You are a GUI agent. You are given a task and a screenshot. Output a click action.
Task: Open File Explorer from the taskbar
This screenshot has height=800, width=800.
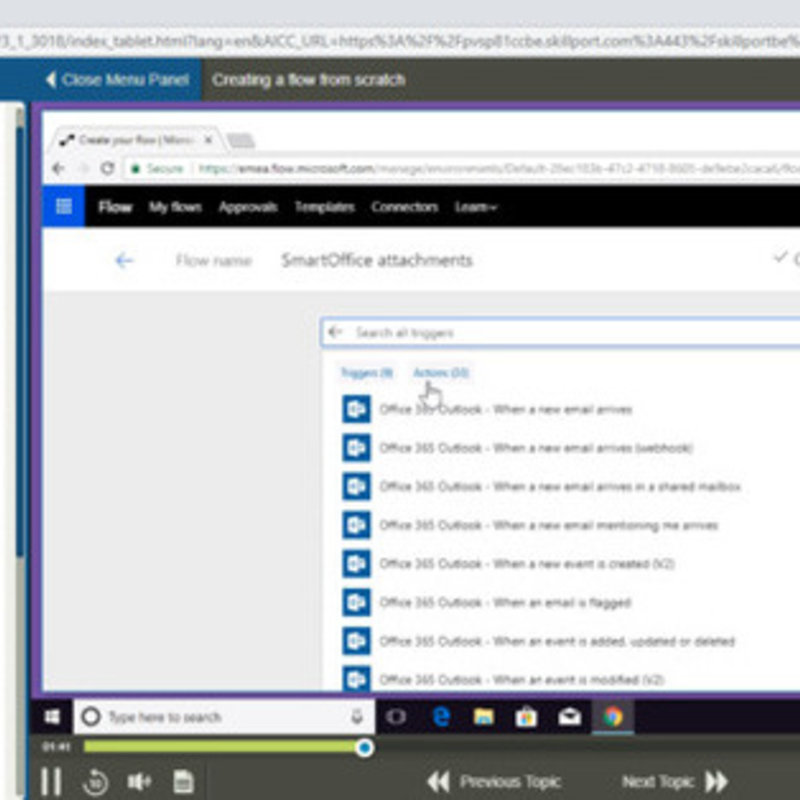coord(484,717)
